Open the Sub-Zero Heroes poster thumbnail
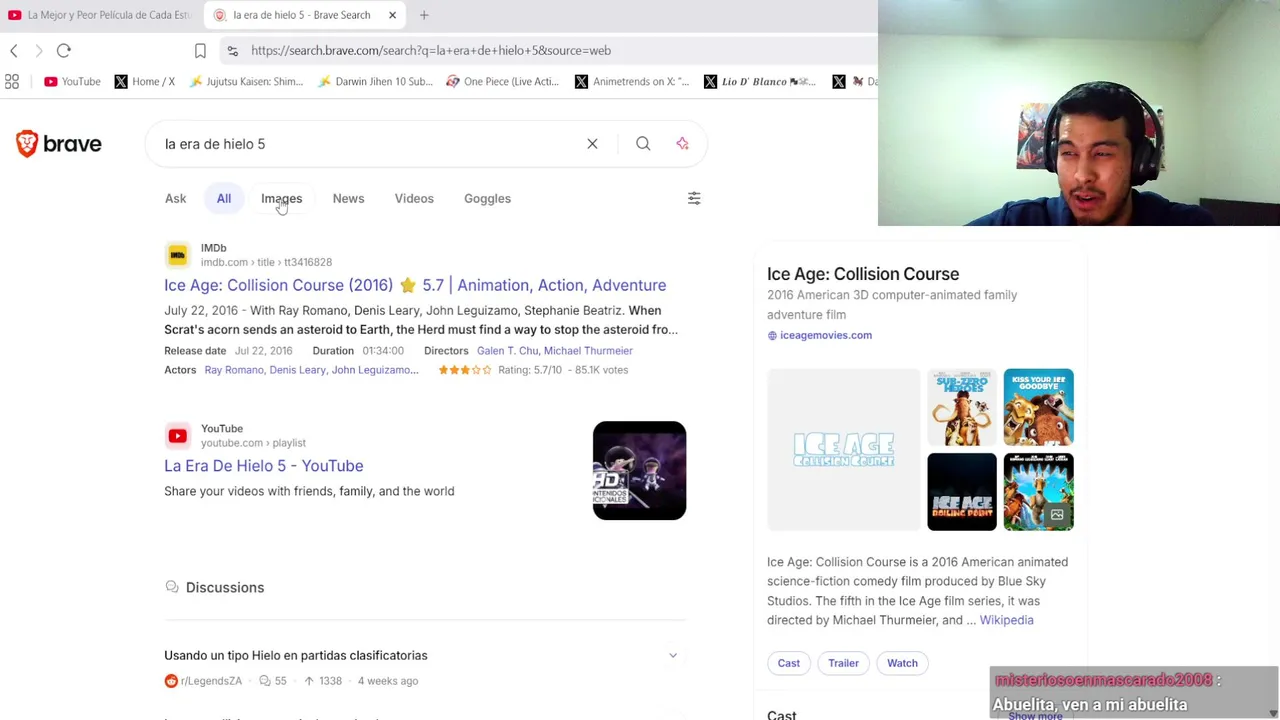 (962, 407)
